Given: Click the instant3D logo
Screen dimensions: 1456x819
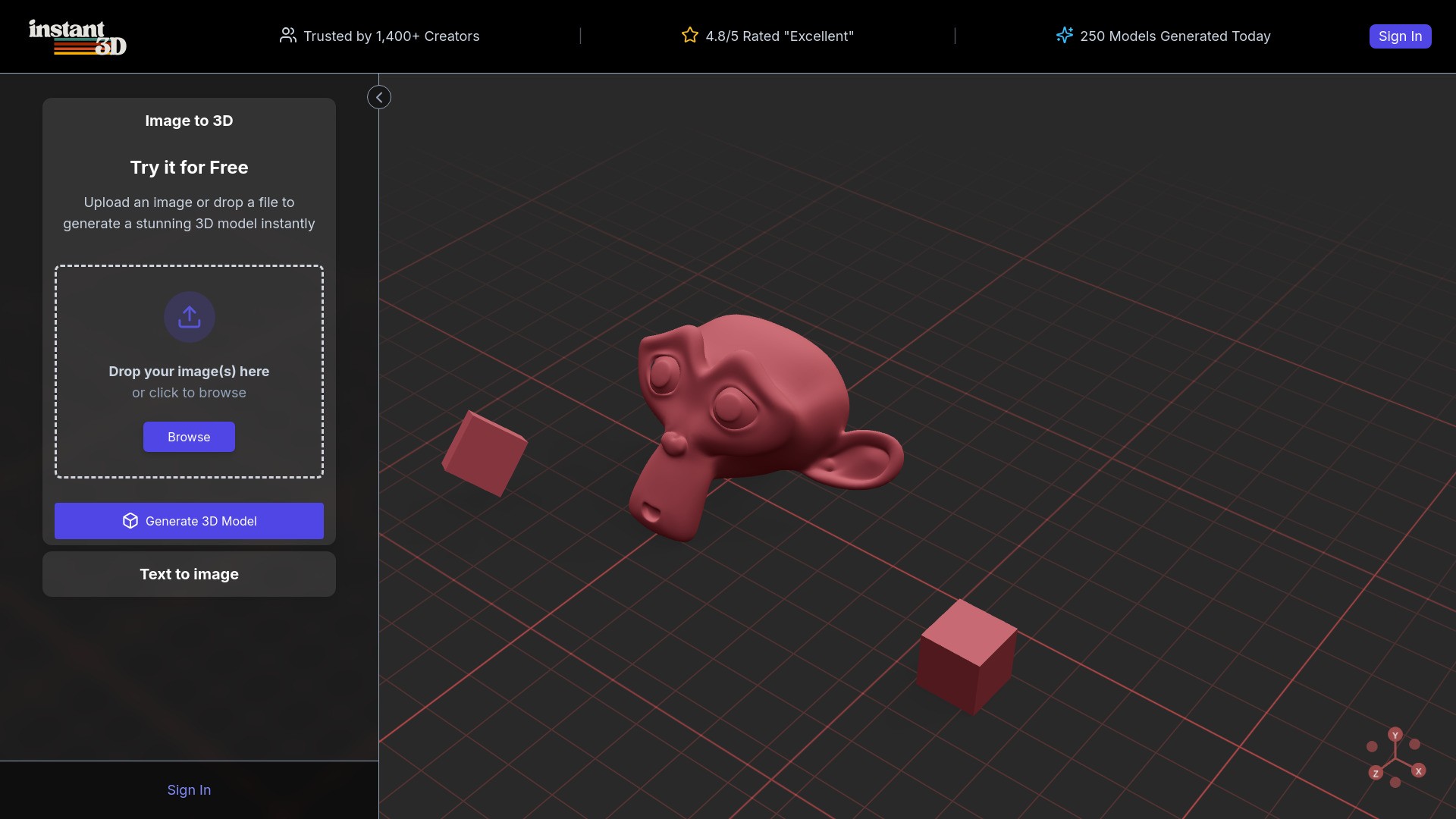Looking at the screenshot, I should (76, 38).
